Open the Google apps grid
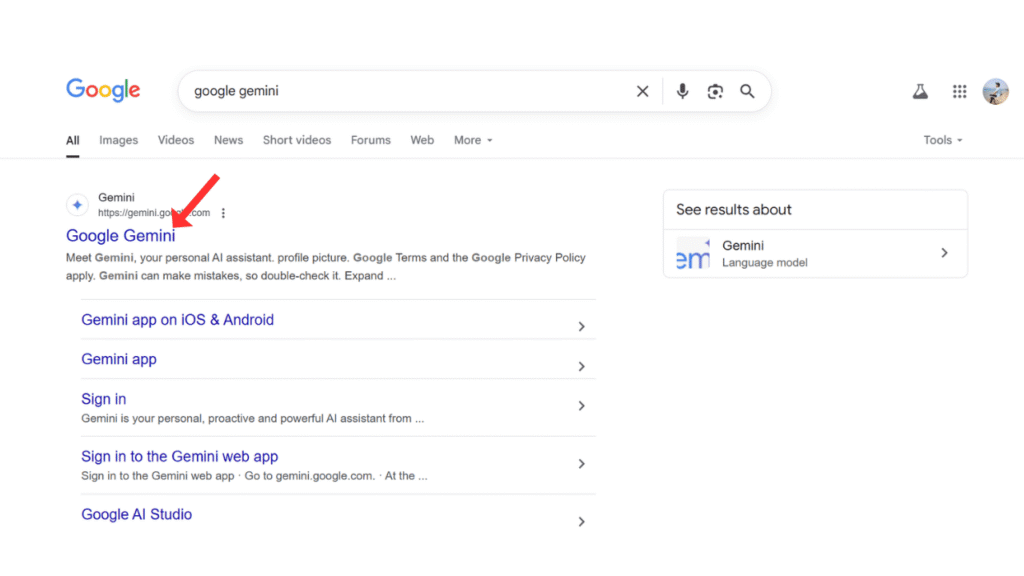This screenshot has width=1024, height=576. pos(959,91)
